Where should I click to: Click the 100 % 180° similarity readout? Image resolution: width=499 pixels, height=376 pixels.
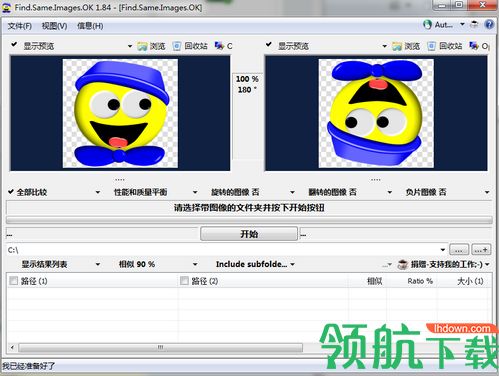click(247, 84)
